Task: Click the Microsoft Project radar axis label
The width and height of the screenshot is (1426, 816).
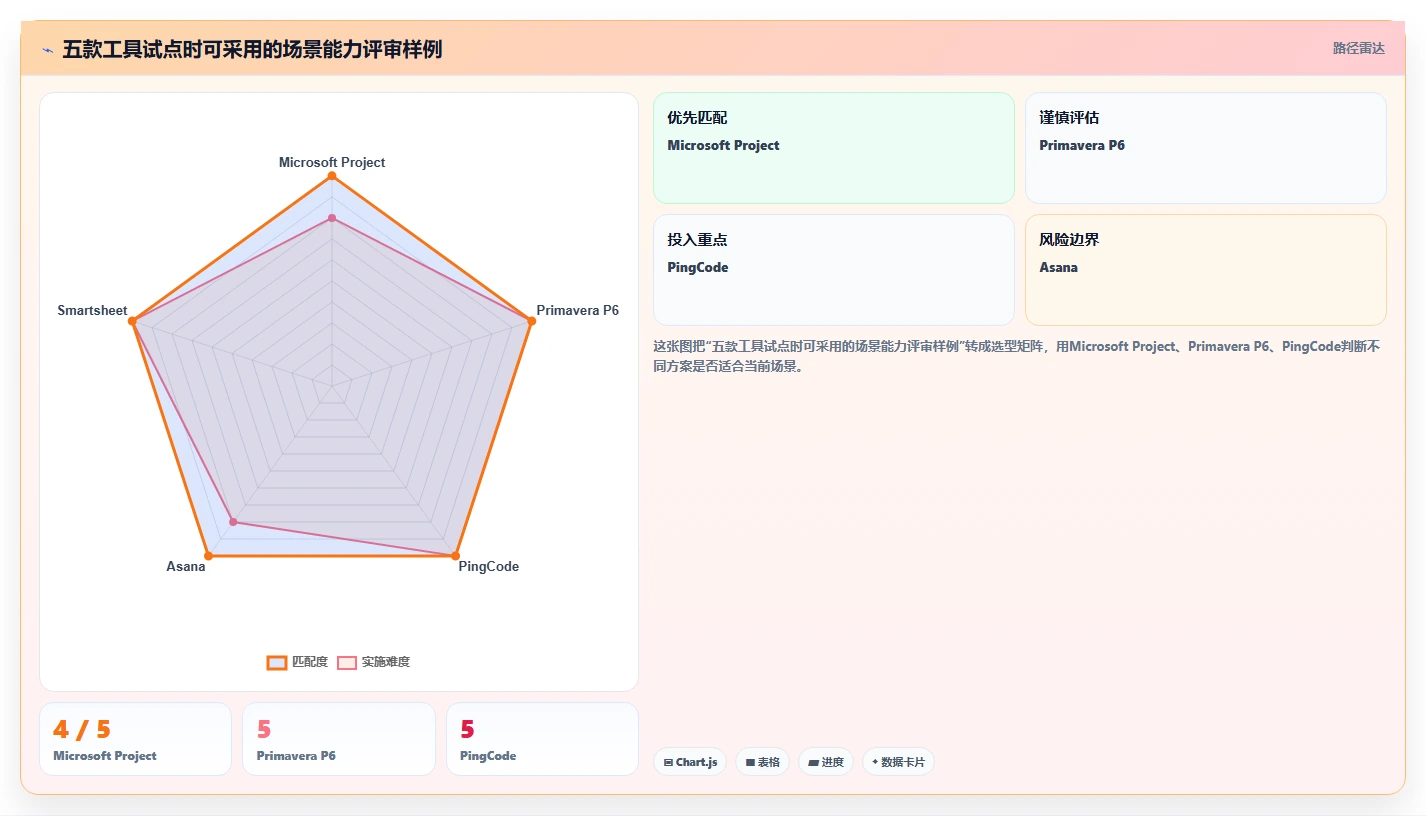Action: 332,162
